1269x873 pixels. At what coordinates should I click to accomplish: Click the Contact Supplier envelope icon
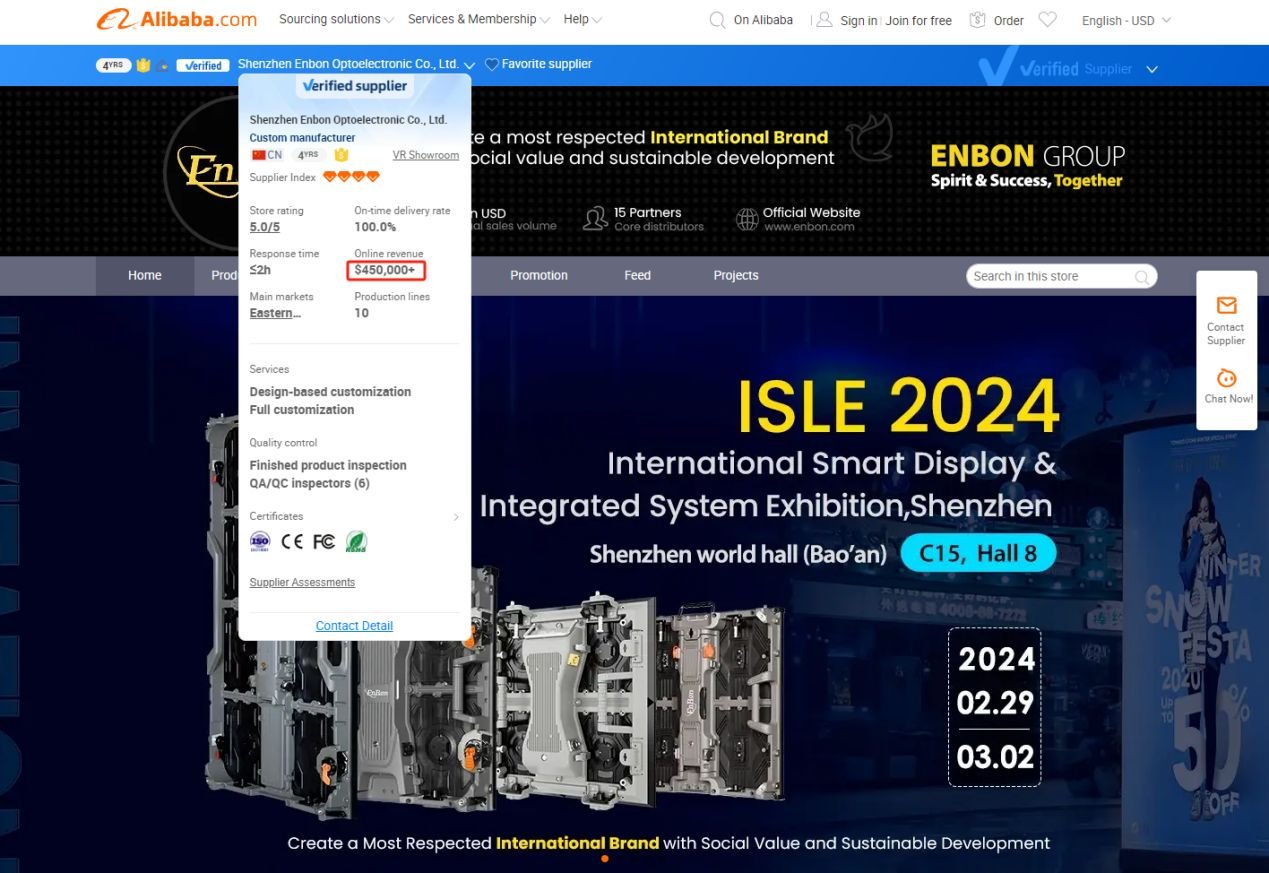(1226, 306)
